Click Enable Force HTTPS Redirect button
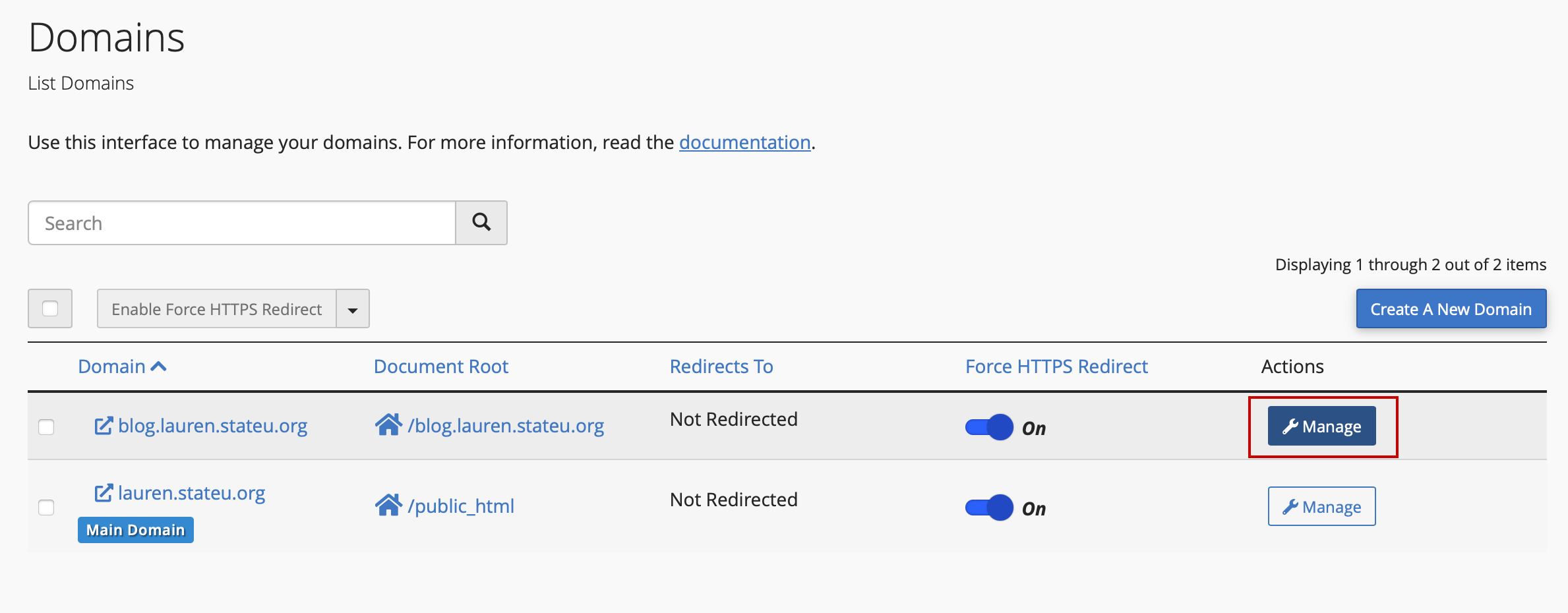Viewport: 1568px width, 613px height. pyautogui.click(x=216, y=308)
